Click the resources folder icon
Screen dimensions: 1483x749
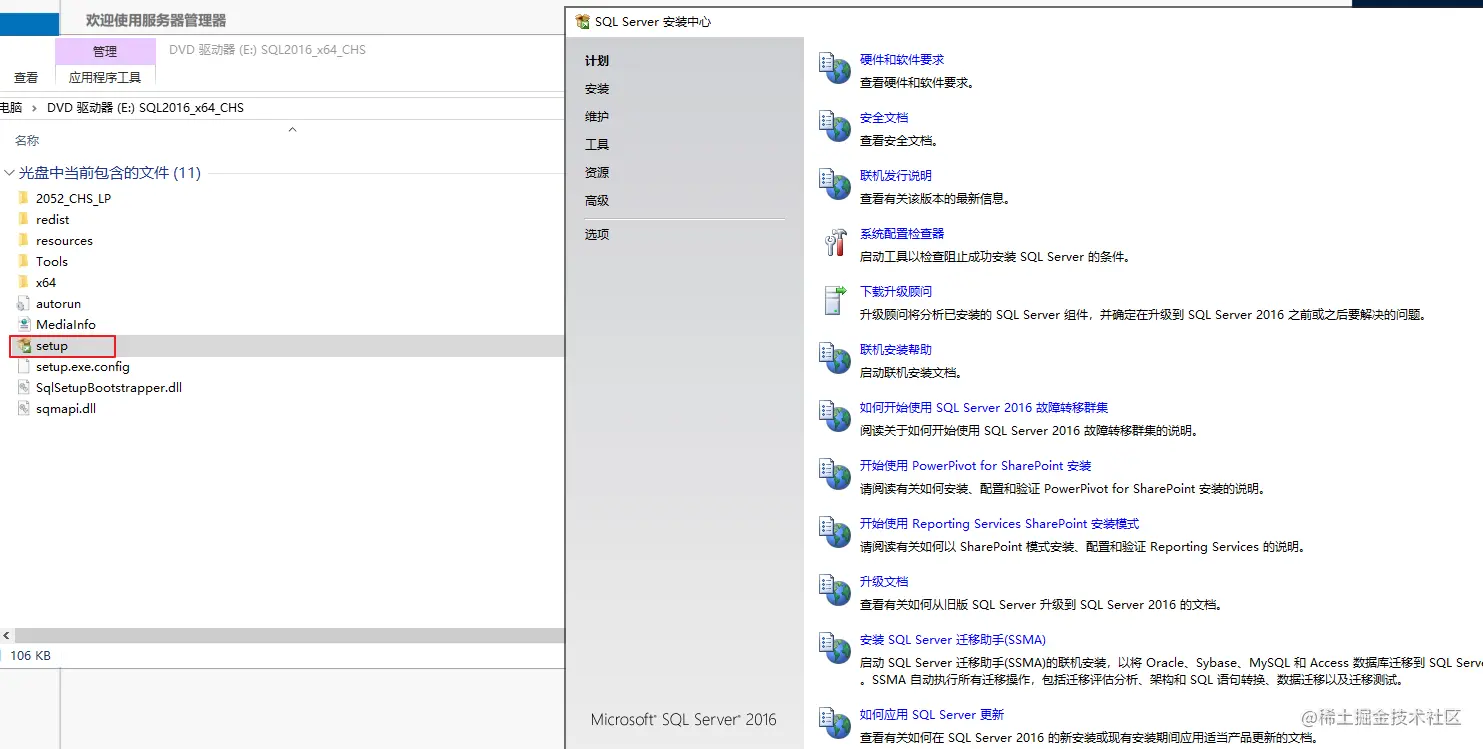point(24,240)
